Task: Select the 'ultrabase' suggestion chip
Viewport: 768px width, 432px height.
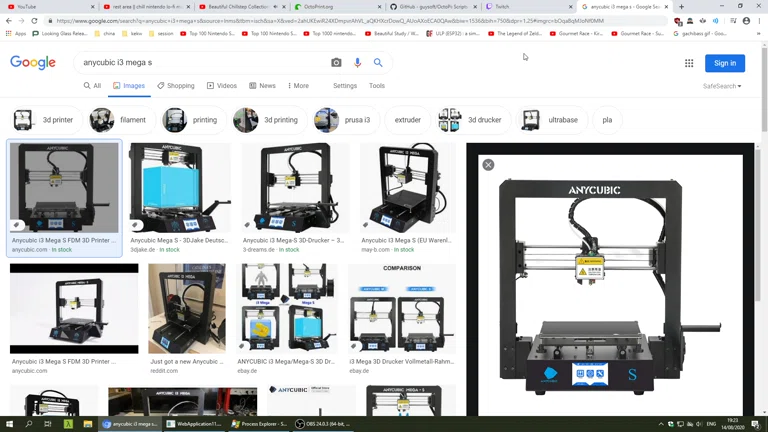Action: [x=550, y=120]
